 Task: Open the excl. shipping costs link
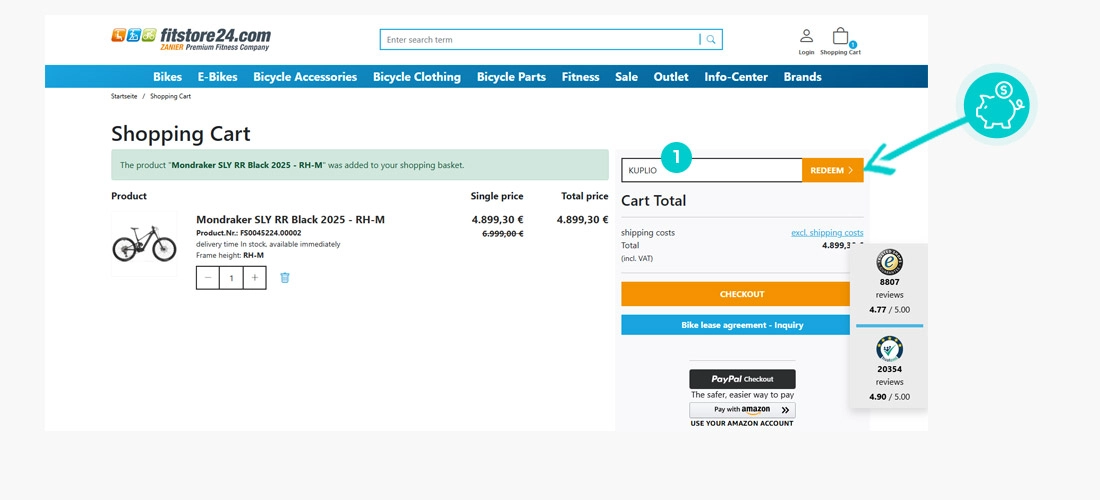click(827, 233)
